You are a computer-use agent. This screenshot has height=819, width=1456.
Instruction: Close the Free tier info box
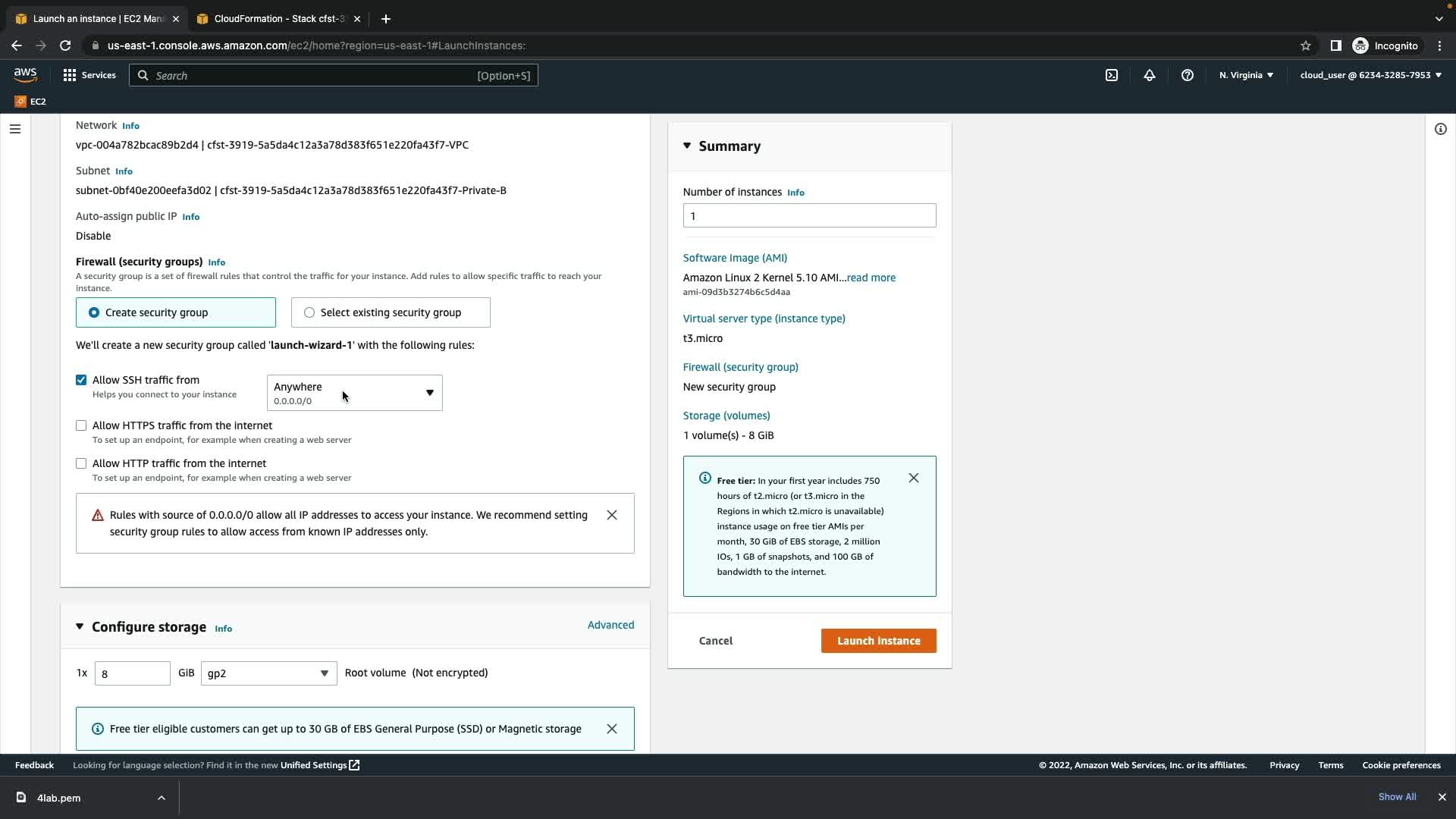[914, 478]
